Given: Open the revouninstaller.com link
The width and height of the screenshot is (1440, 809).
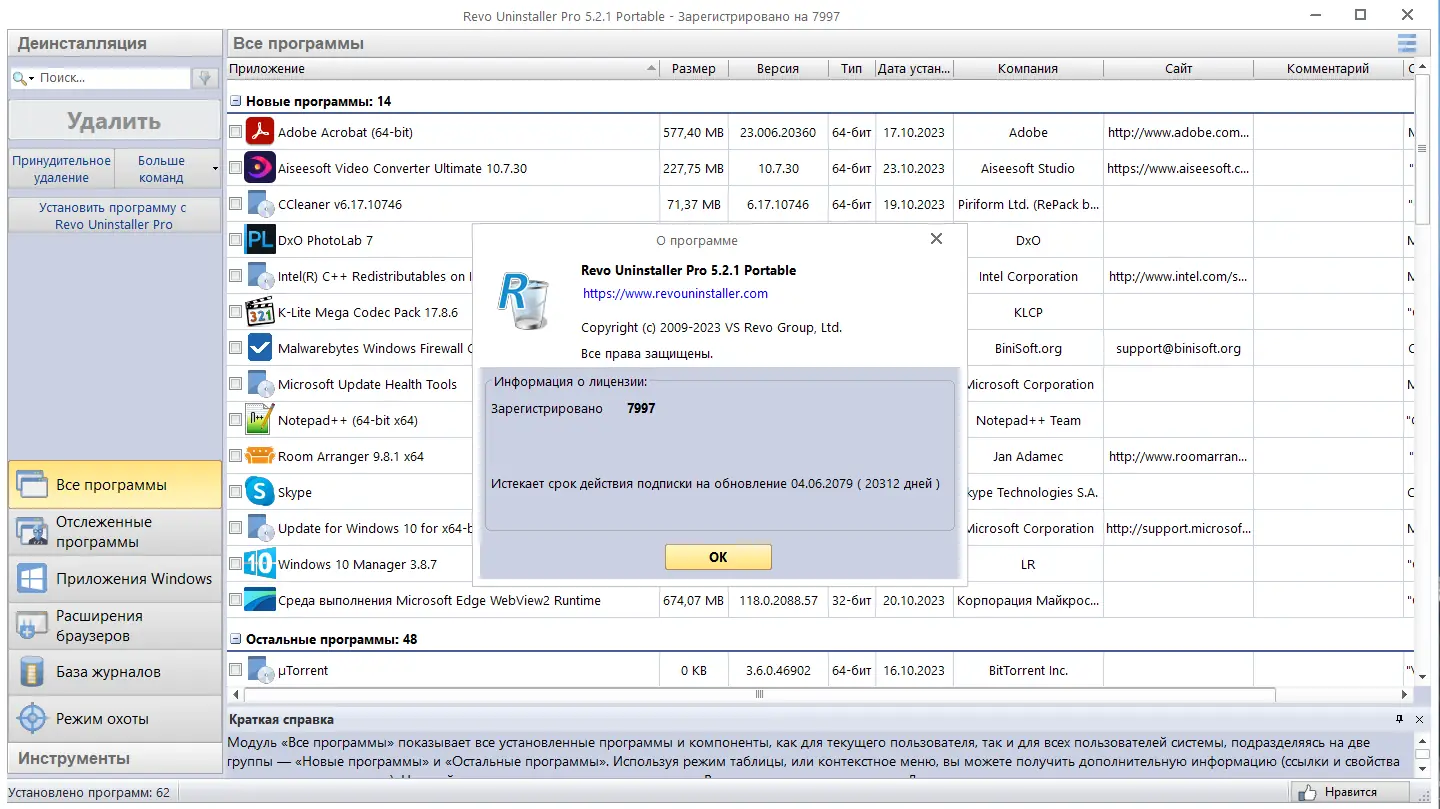Looking at the screenshot, I should [676, 294].
